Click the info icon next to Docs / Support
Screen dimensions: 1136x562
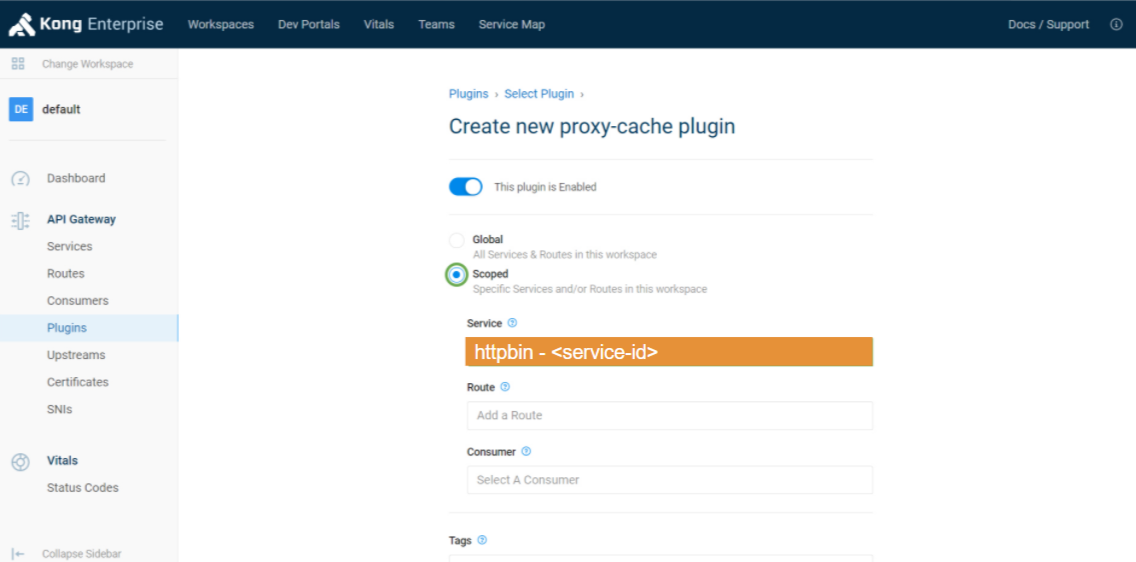(x=1116, y=25)
